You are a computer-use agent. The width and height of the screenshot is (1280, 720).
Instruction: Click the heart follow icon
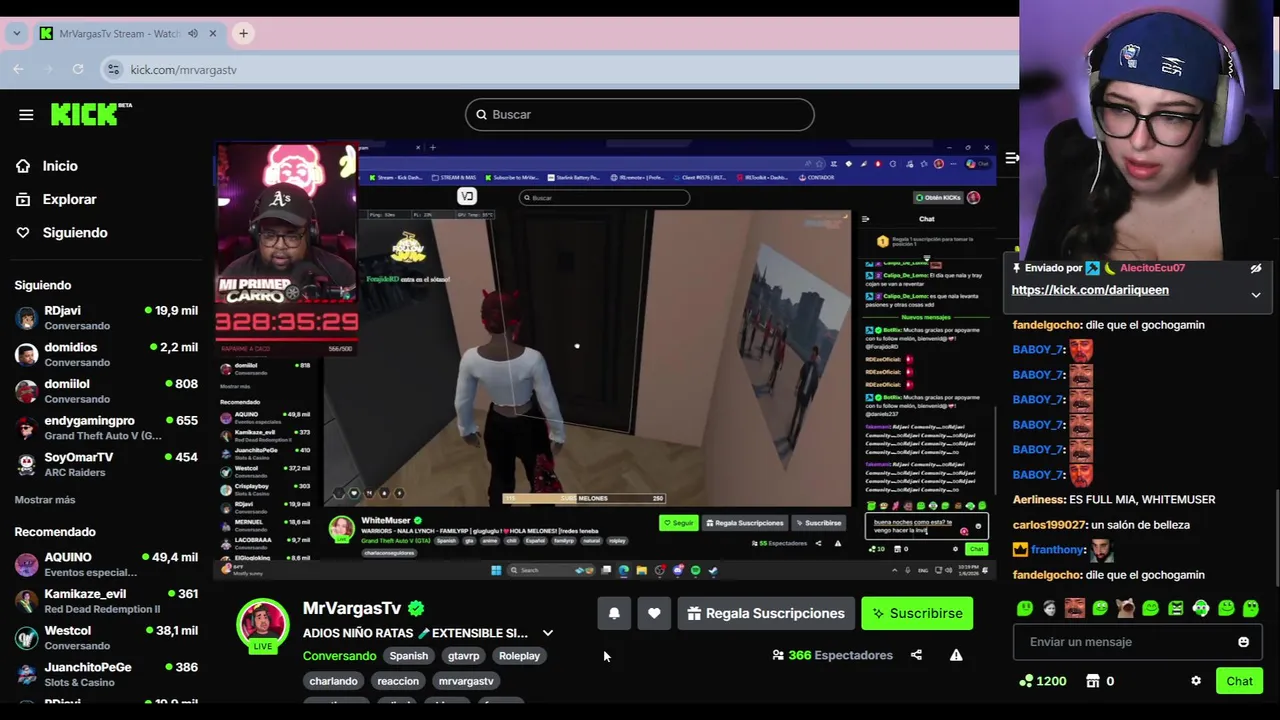(654, 613)
